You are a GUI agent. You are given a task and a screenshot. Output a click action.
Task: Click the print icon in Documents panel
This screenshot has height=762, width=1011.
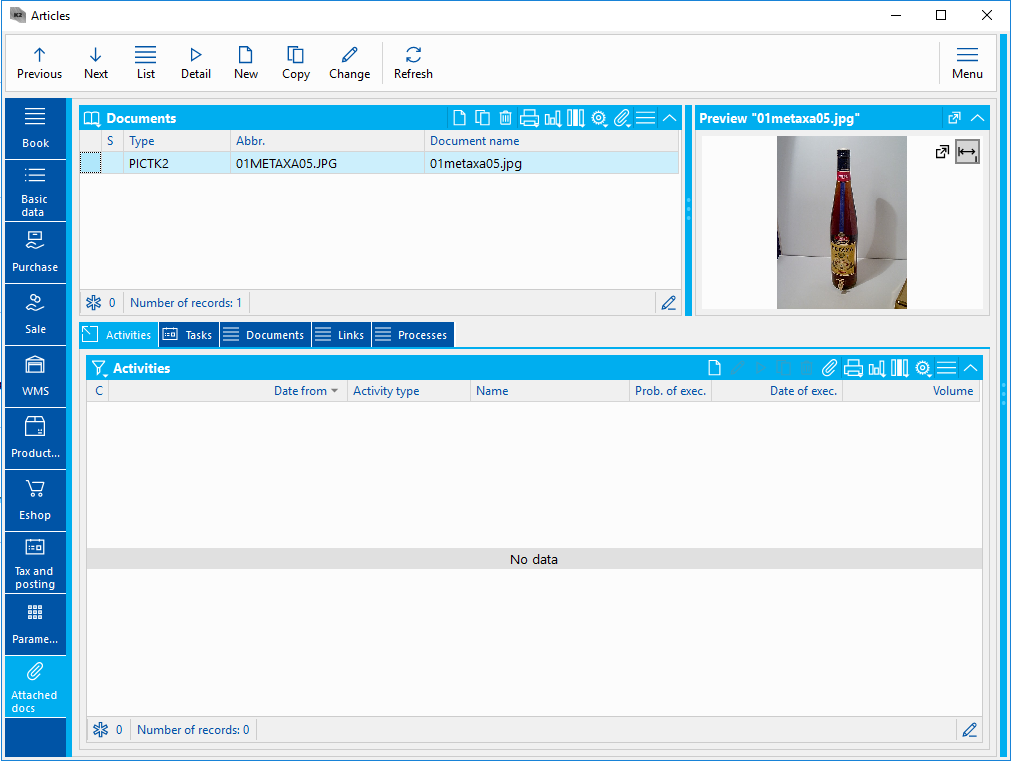[529, 118]
